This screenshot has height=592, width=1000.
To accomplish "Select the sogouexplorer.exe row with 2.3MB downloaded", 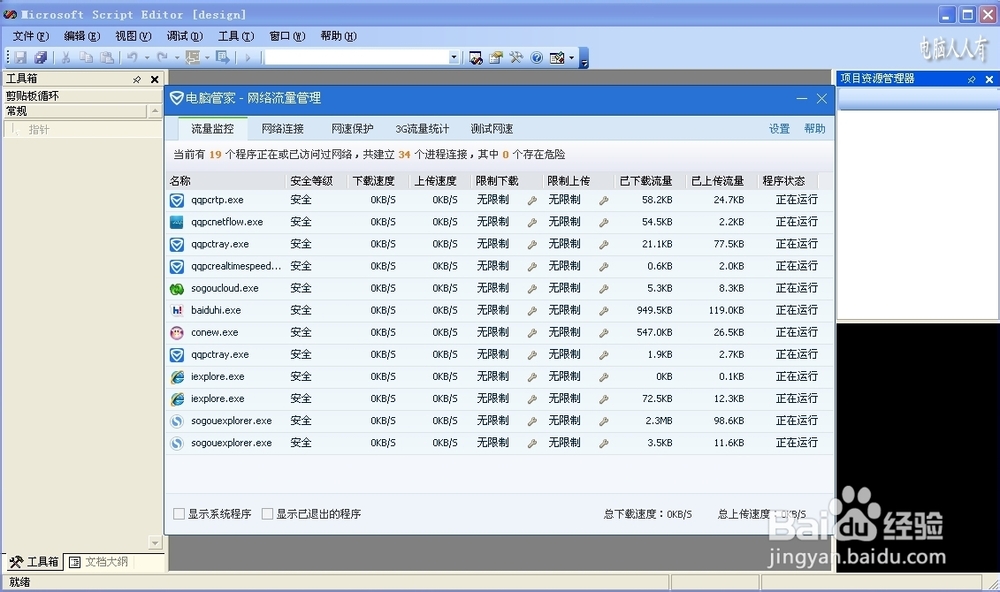I will pos(499,421).
